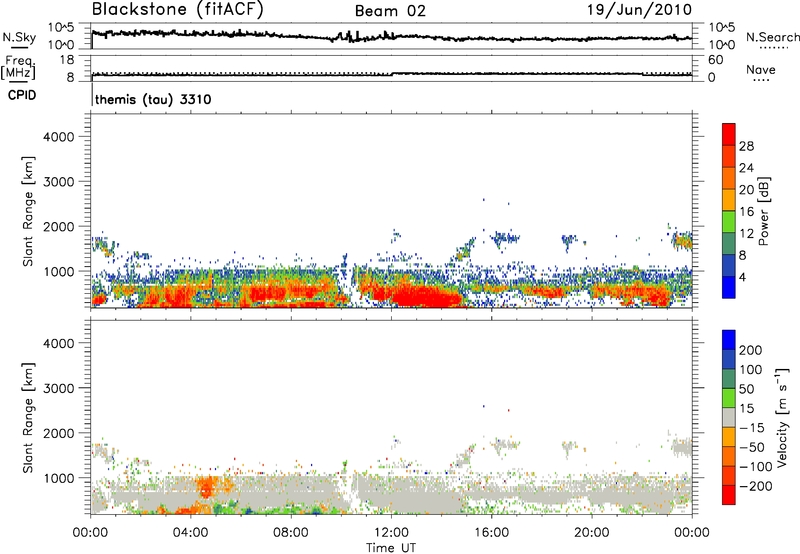Screen dimensions: 800x554
Task: Click the '200' velocity colorbar label
Action: click(x=751, y=350)
